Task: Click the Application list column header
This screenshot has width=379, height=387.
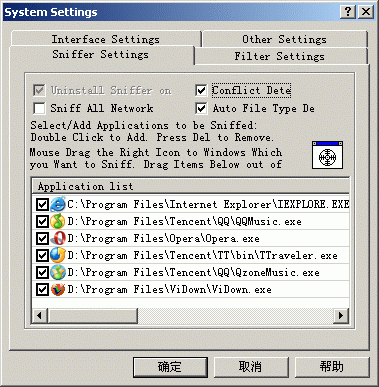Action: 190,186
